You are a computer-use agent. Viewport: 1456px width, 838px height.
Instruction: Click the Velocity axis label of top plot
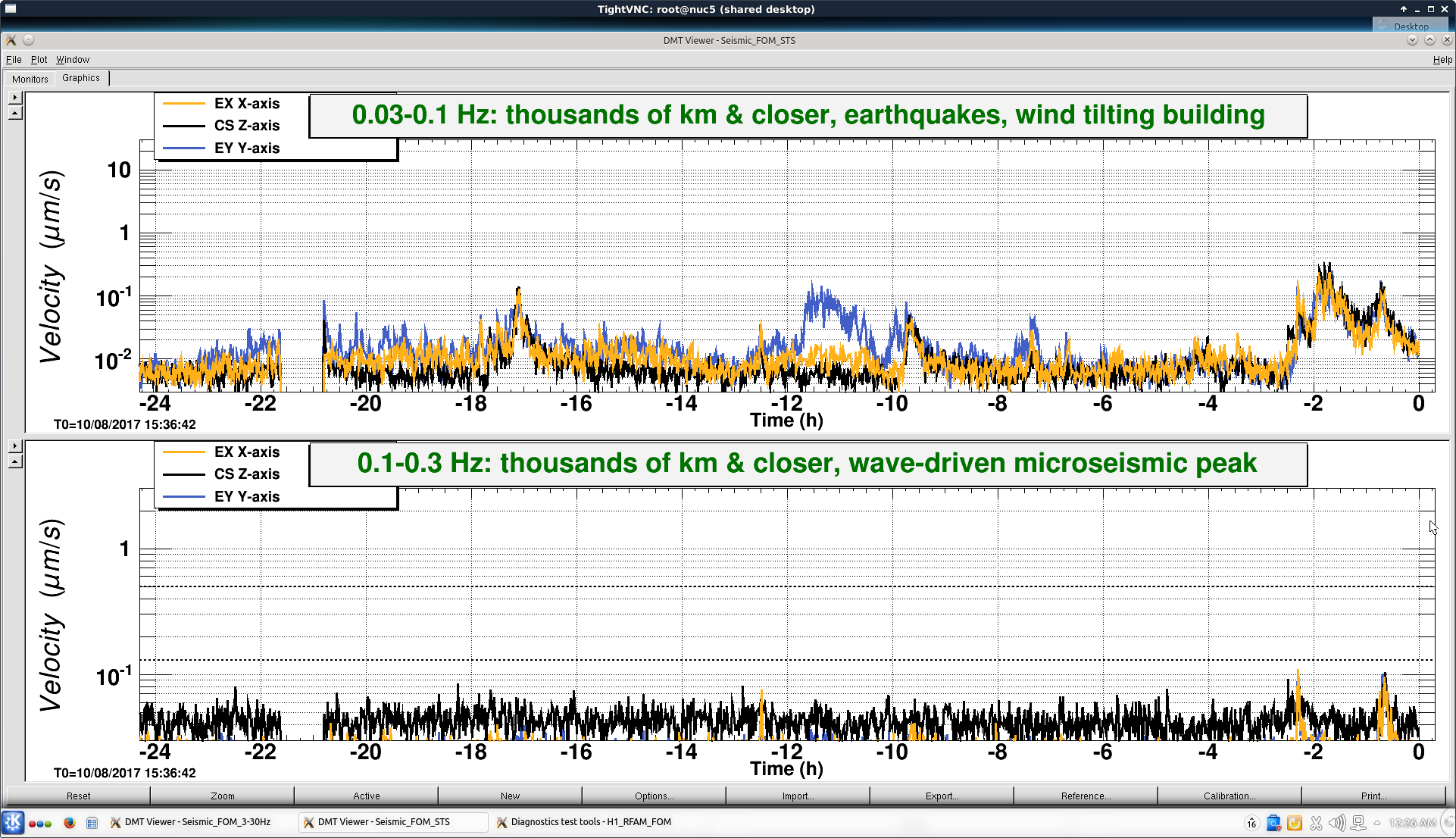point(52,266)
